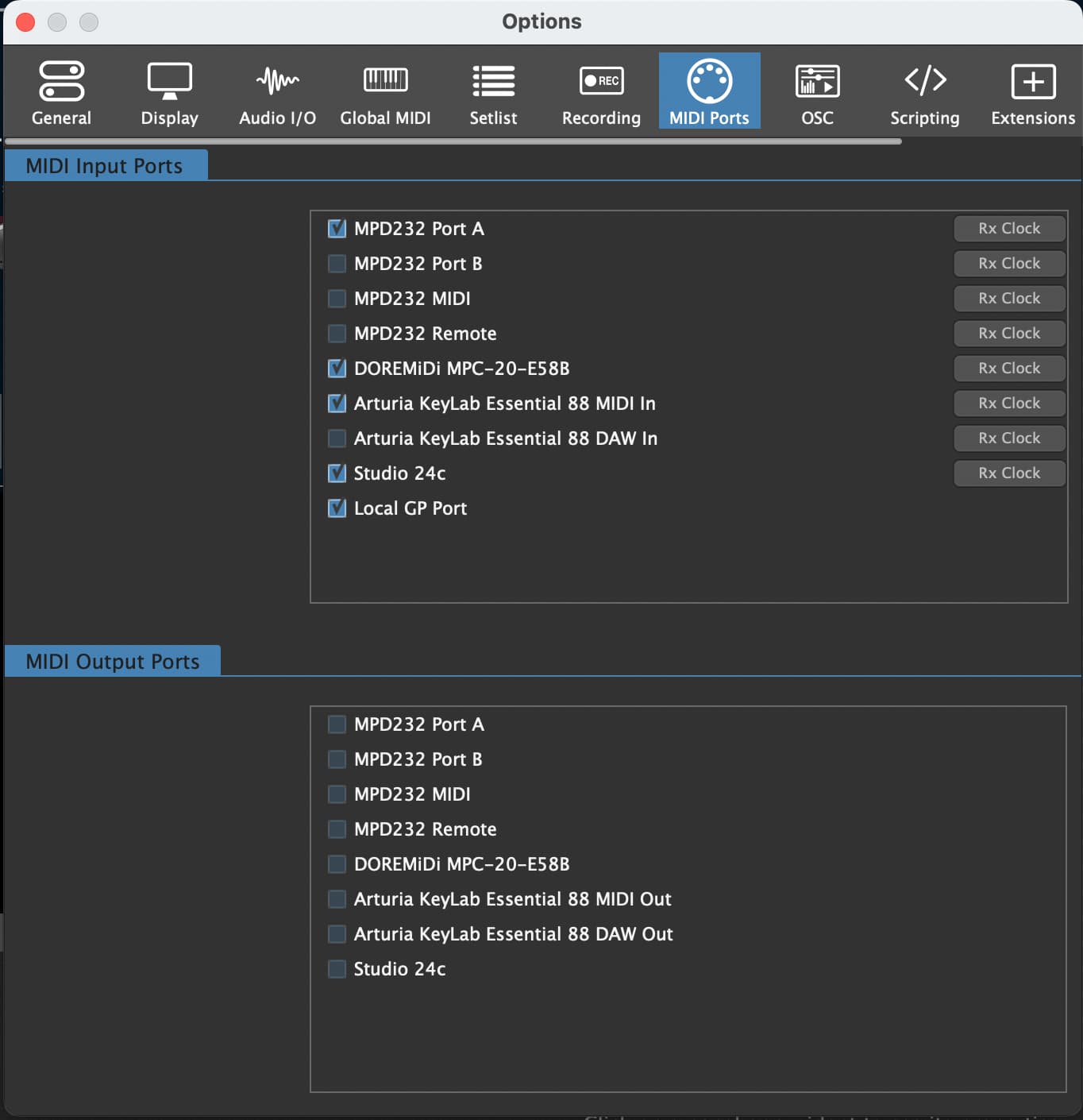
Task: Click the horizontal scrollbar under the toolbar
Action: [x=453, y=141]
